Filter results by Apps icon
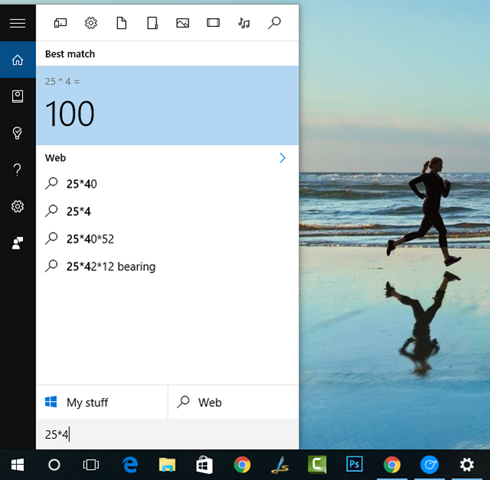The image size is (490, 480). pos(60,23)
